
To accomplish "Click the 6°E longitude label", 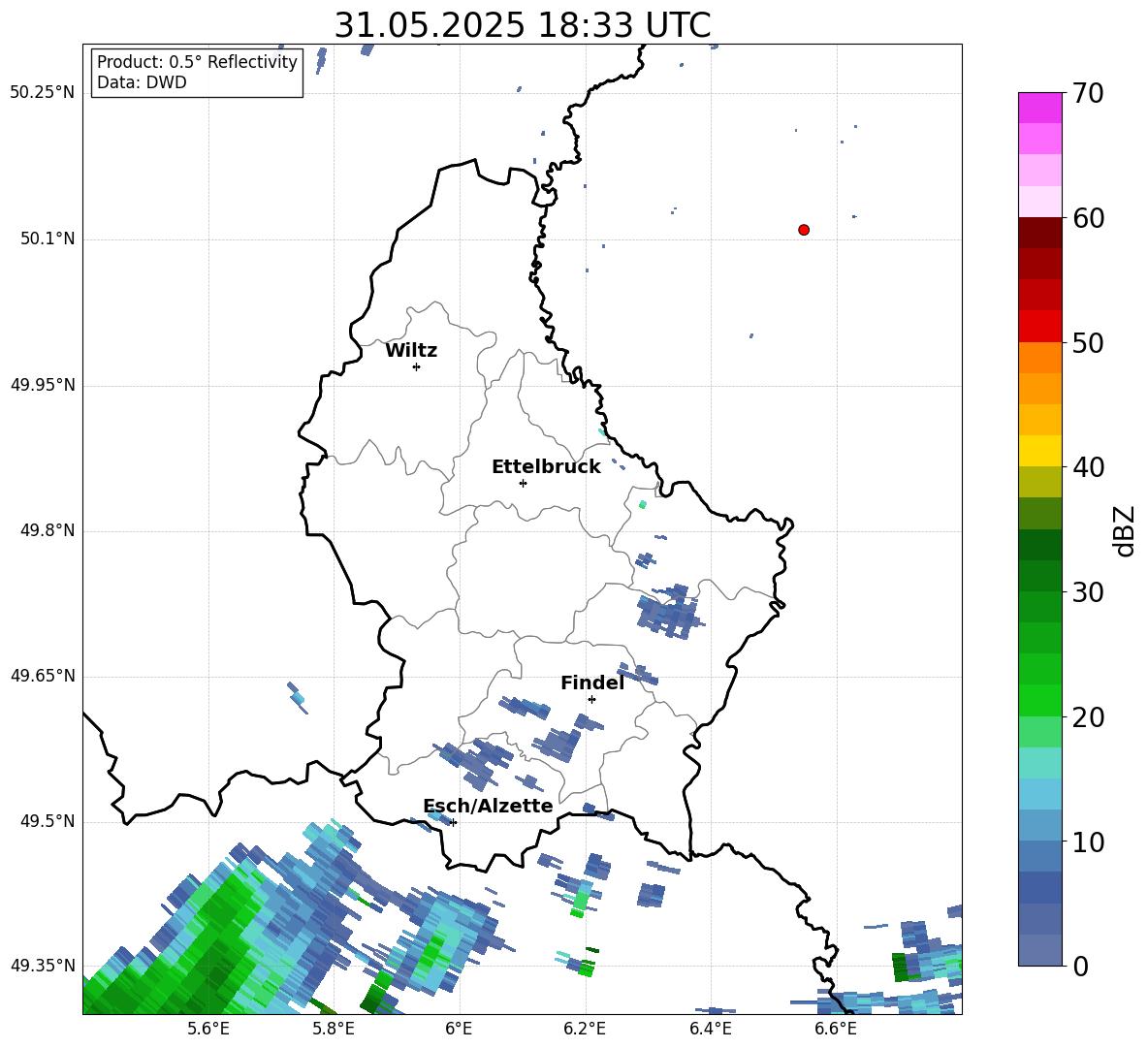I will coord(459,1029).
